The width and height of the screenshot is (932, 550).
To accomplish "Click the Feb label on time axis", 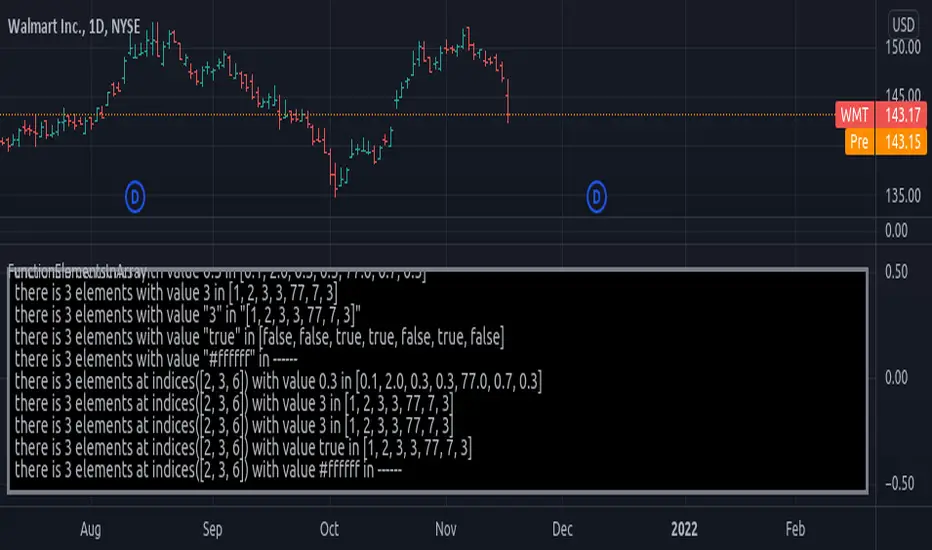I will point(795,527).
